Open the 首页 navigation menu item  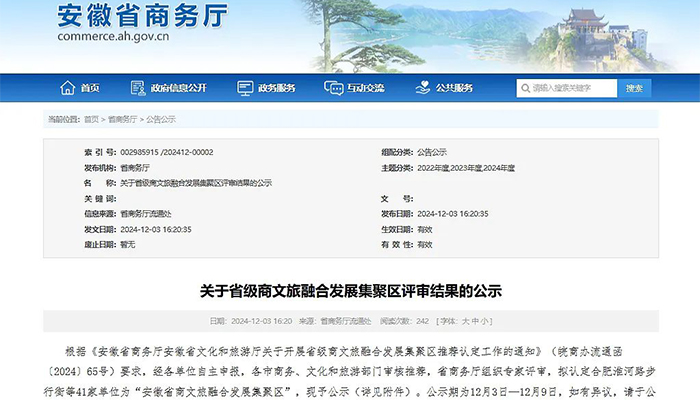(x=90, y=88)
